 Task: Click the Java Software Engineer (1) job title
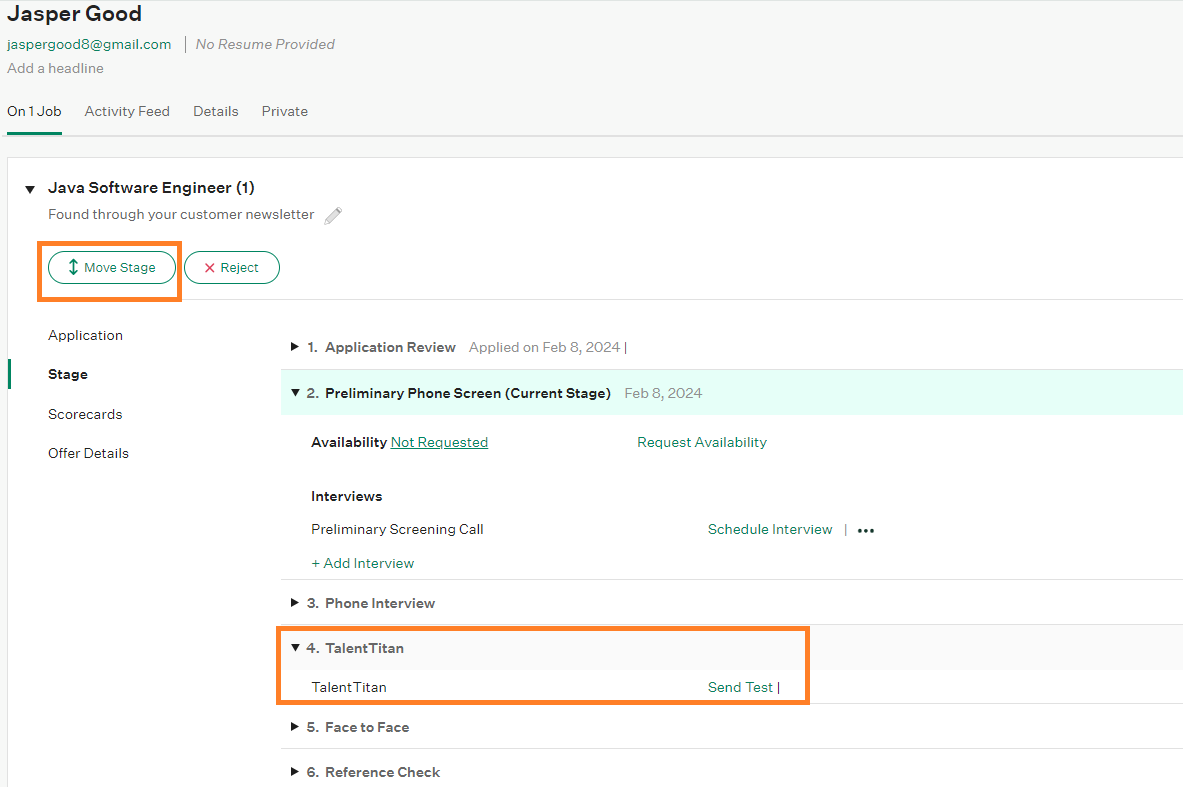click(x=151, y=188)
